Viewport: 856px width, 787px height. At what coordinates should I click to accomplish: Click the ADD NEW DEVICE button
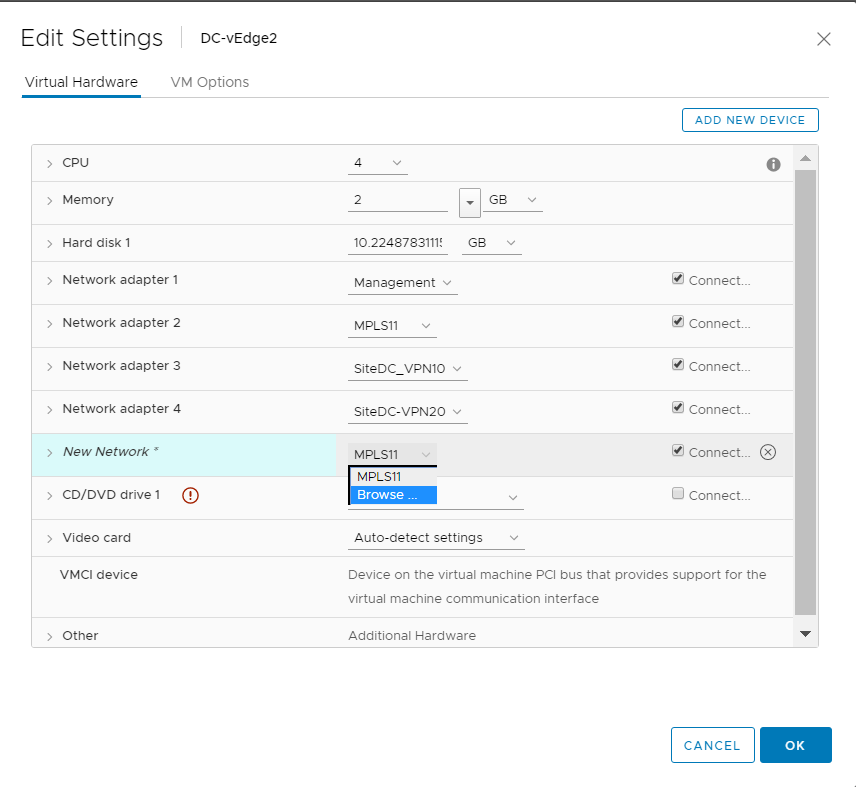pos(749,120)
